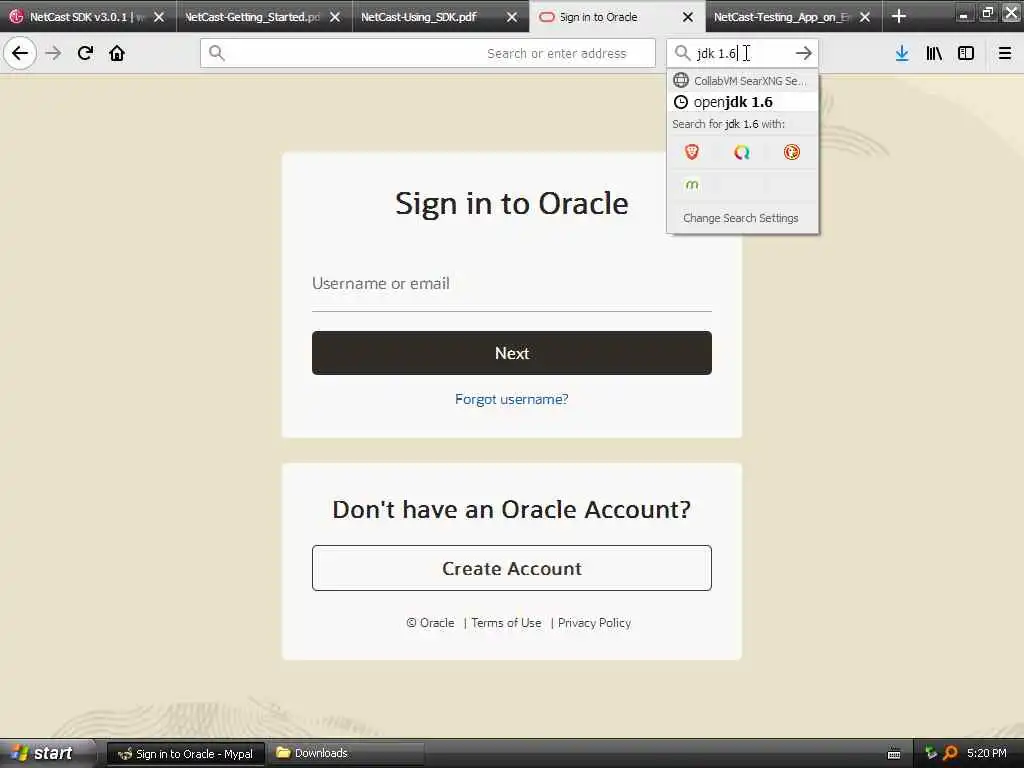Reload the current page

click(x=85, y=53)
